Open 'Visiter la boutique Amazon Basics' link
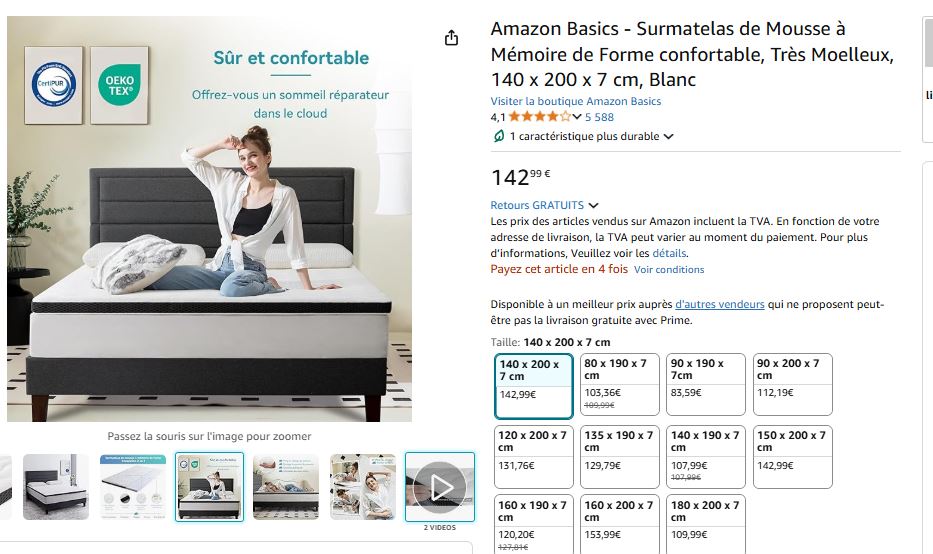933x554 pixels. 575,101
